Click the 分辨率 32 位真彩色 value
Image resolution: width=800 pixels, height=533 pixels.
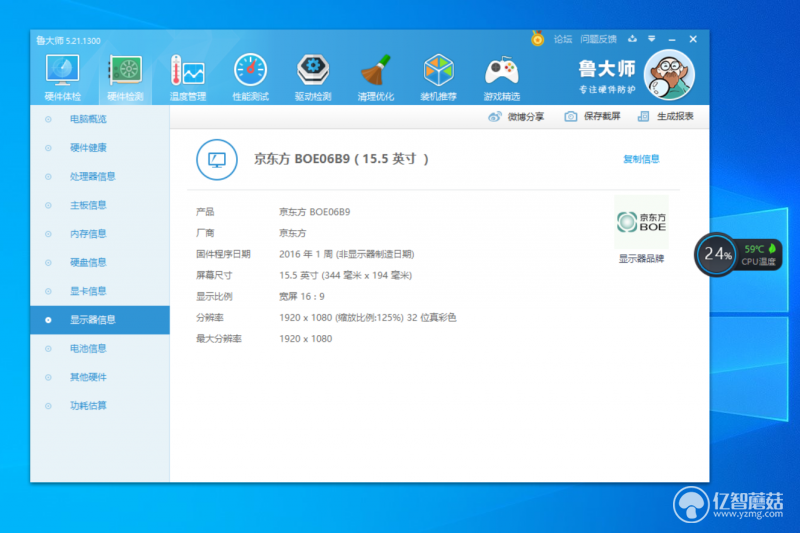(x=368, y=318)
